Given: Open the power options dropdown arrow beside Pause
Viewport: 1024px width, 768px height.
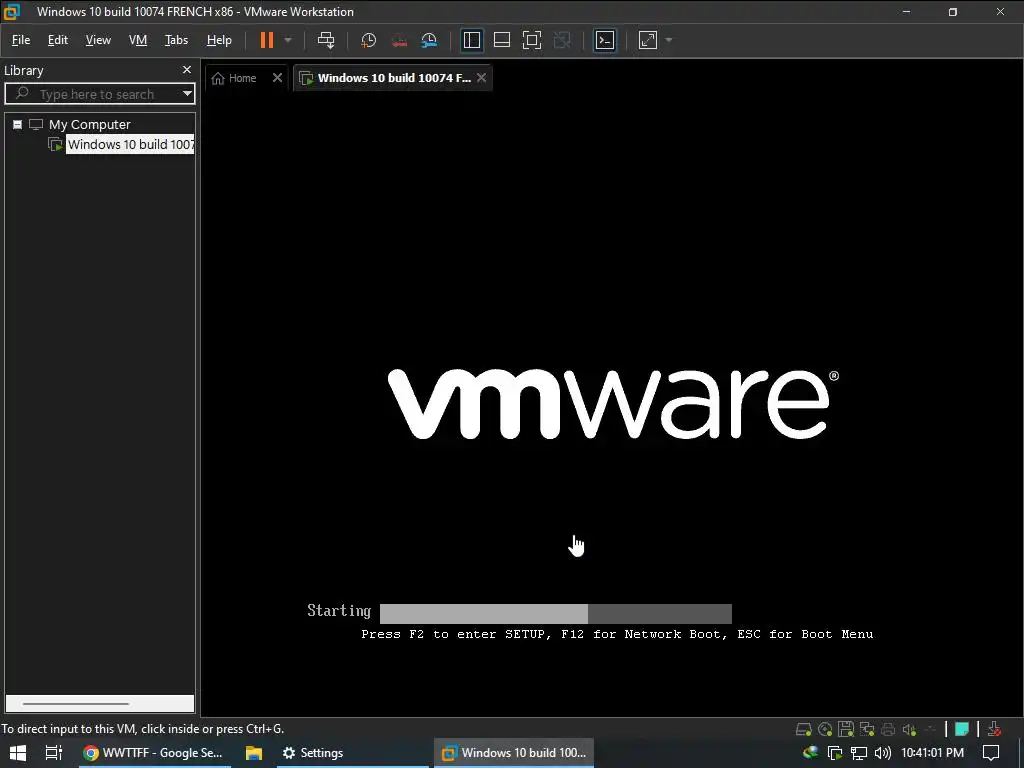Looking at the screenshot, I should coord(288,40).
